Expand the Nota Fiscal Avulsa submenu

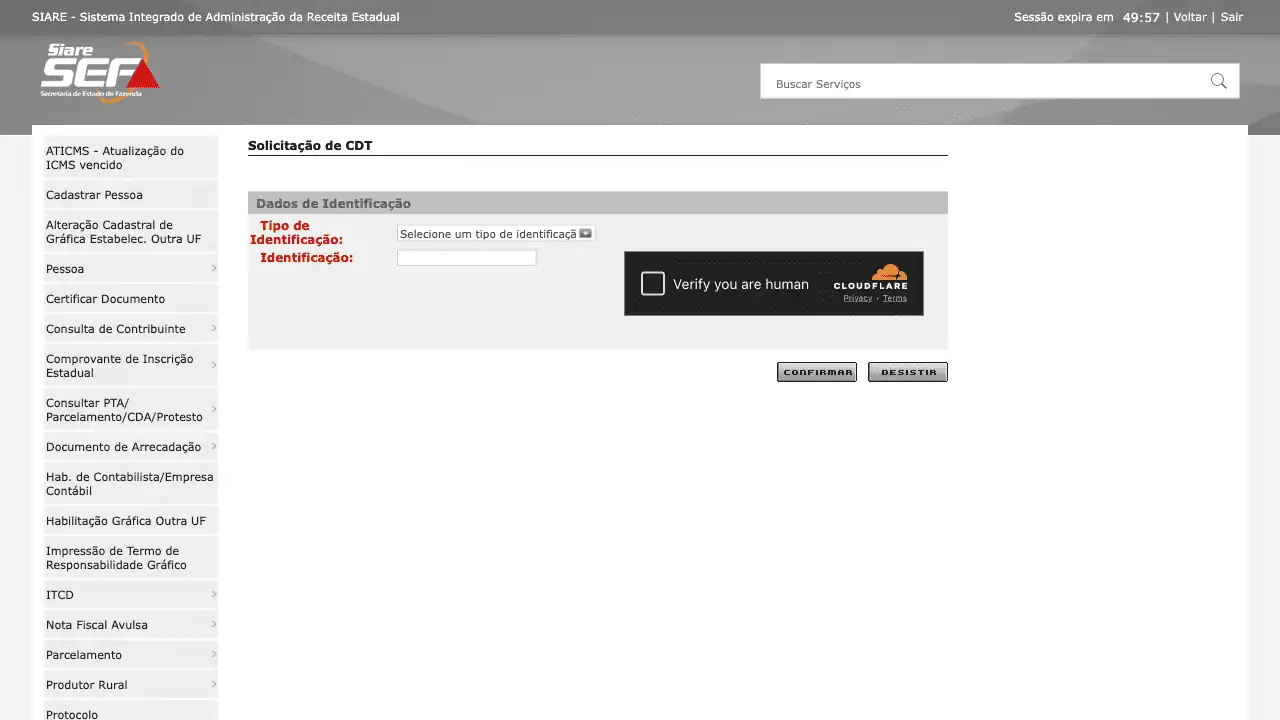(213, 625)
